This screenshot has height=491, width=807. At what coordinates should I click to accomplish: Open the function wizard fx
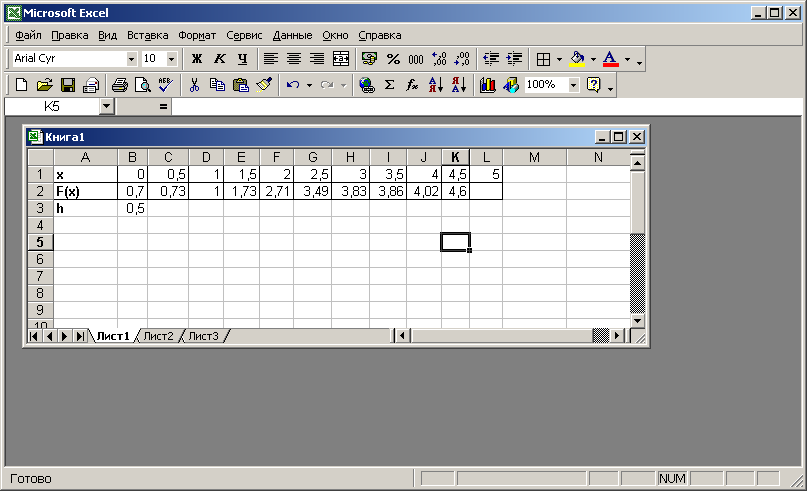pyautogui.click(x=412, y=84)
